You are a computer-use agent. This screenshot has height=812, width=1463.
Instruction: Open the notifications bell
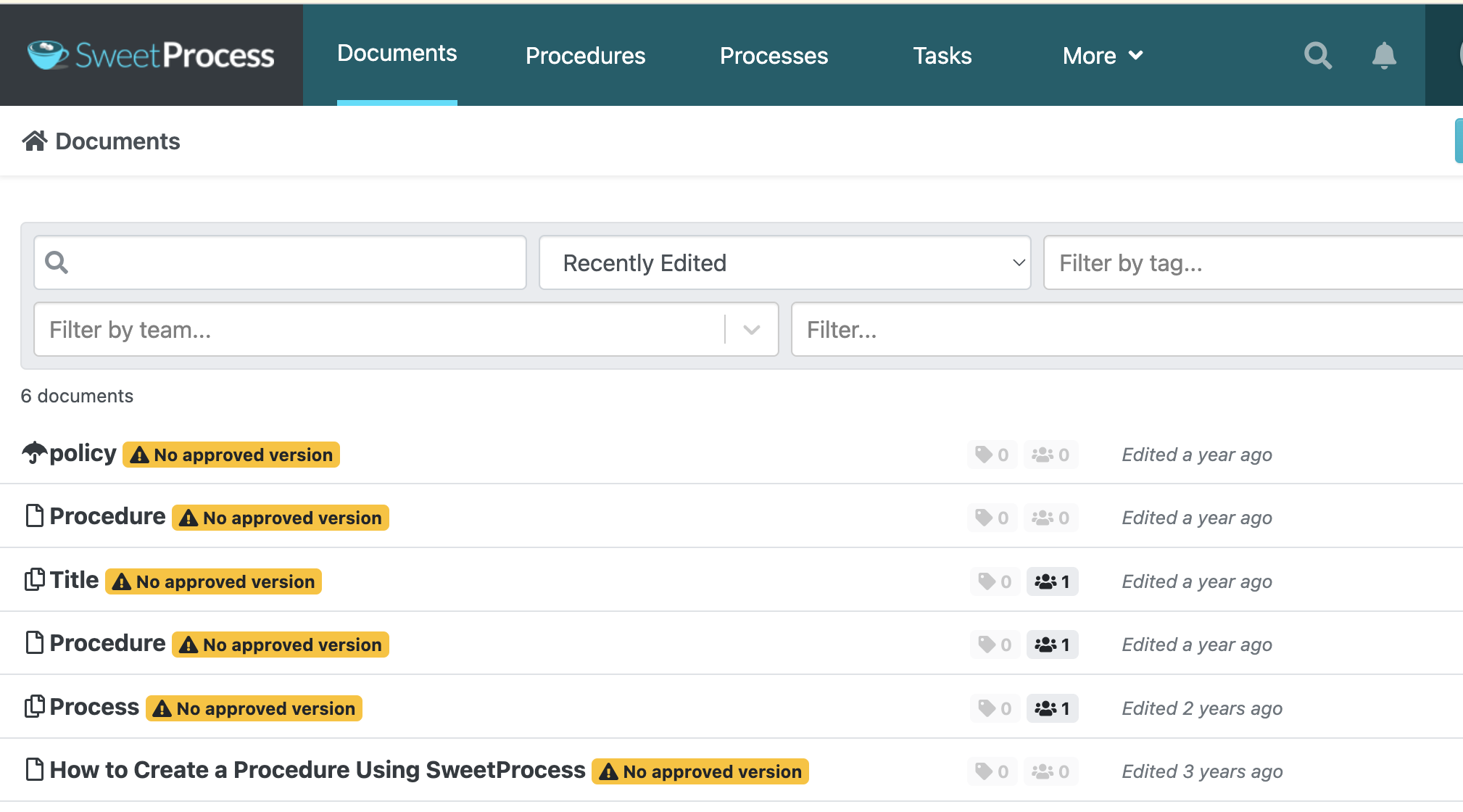click(1384, 55)
